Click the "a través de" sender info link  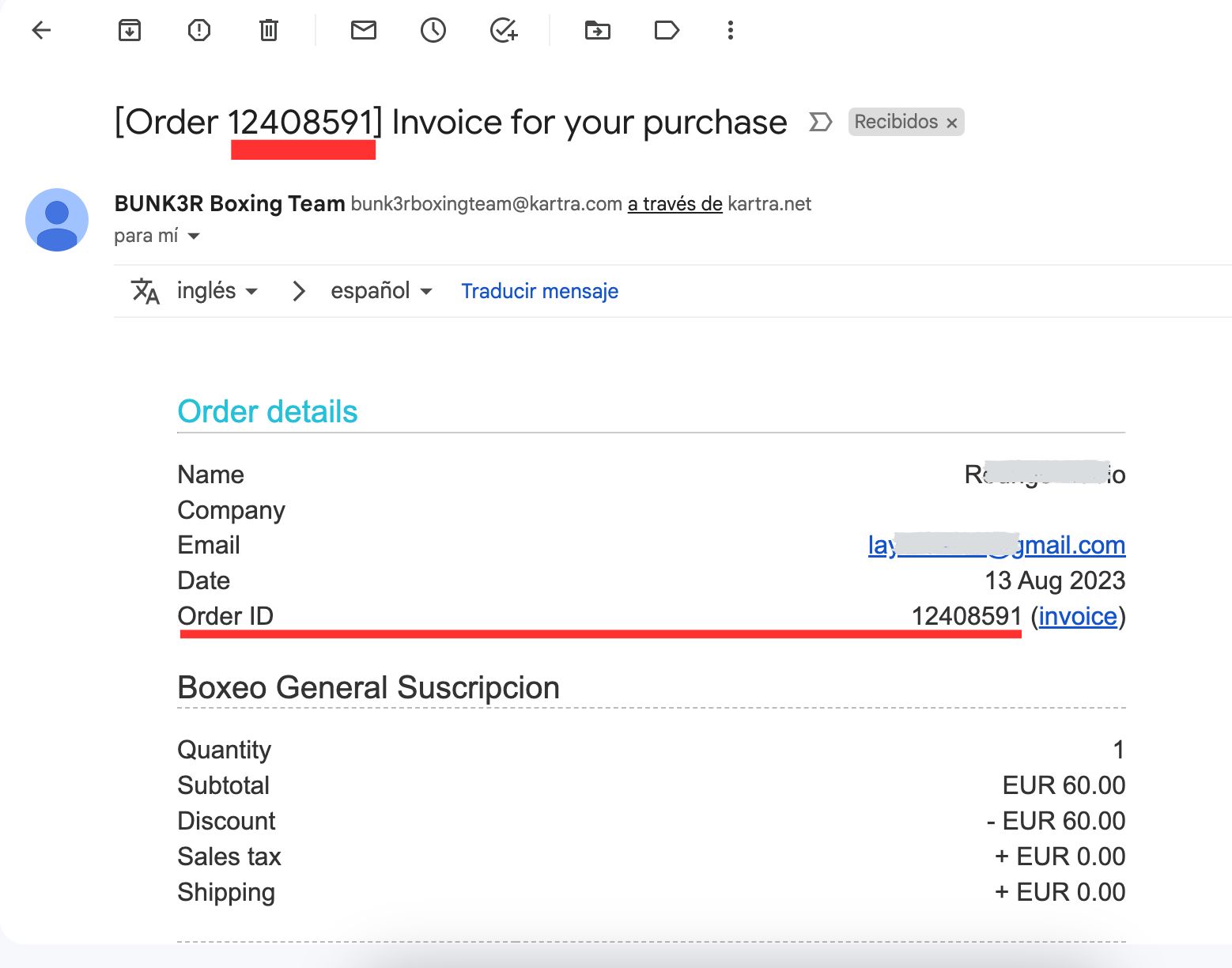675,204
